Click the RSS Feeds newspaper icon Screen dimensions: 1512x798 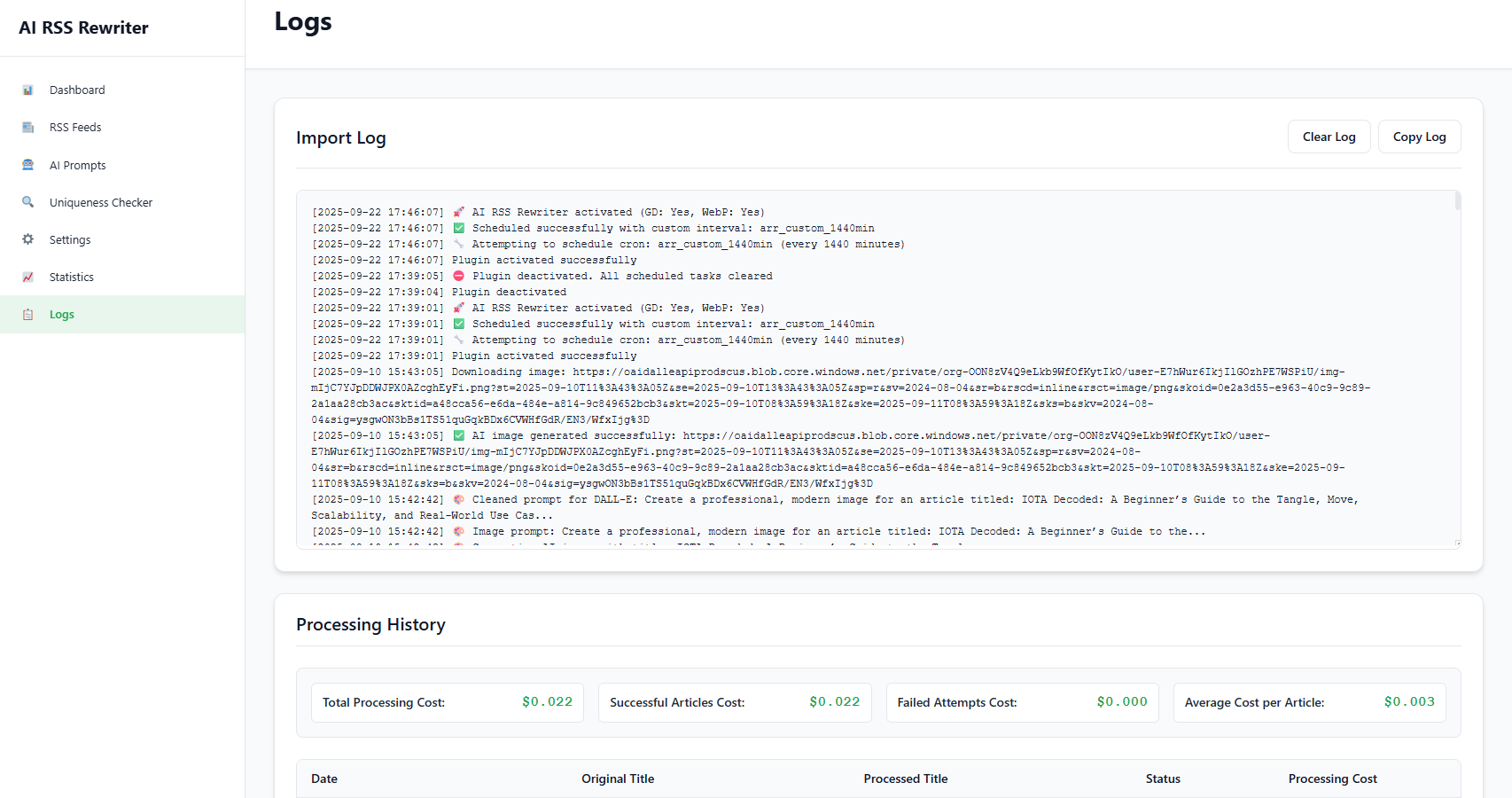pos(27,128)
